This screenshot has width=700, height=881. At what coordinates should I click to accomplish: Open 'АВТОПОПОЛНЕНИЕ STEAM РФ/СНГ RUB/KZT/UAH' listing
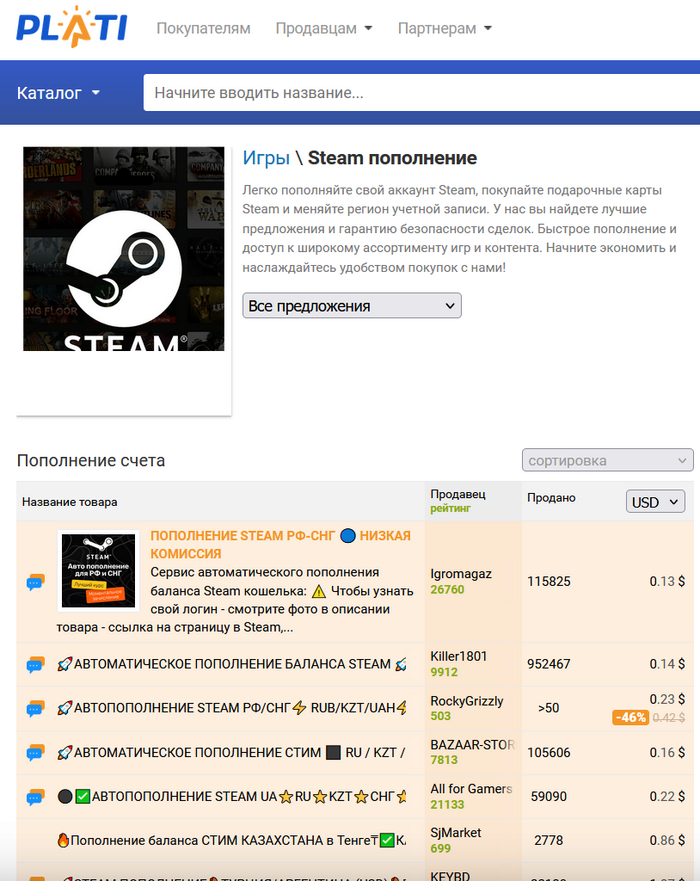[x=231, y=708]
